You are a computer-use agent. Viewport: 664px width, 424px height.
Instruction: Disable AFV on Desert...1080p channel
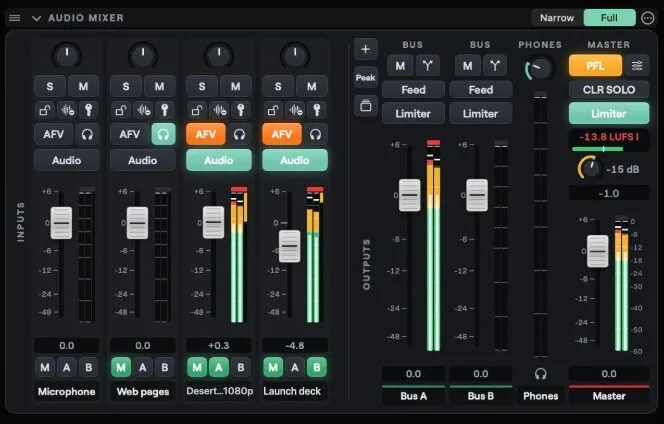coord(206,134)
